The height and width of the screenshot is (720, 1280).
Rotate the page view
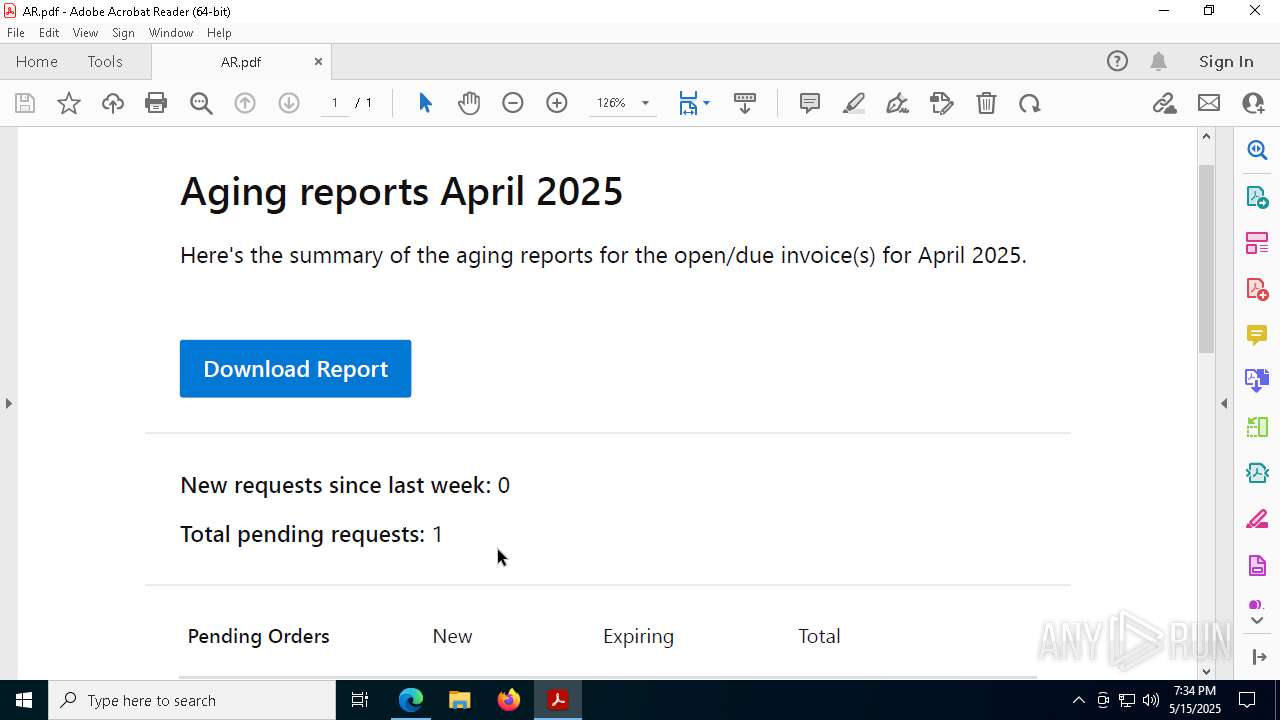click(1030, 103)
